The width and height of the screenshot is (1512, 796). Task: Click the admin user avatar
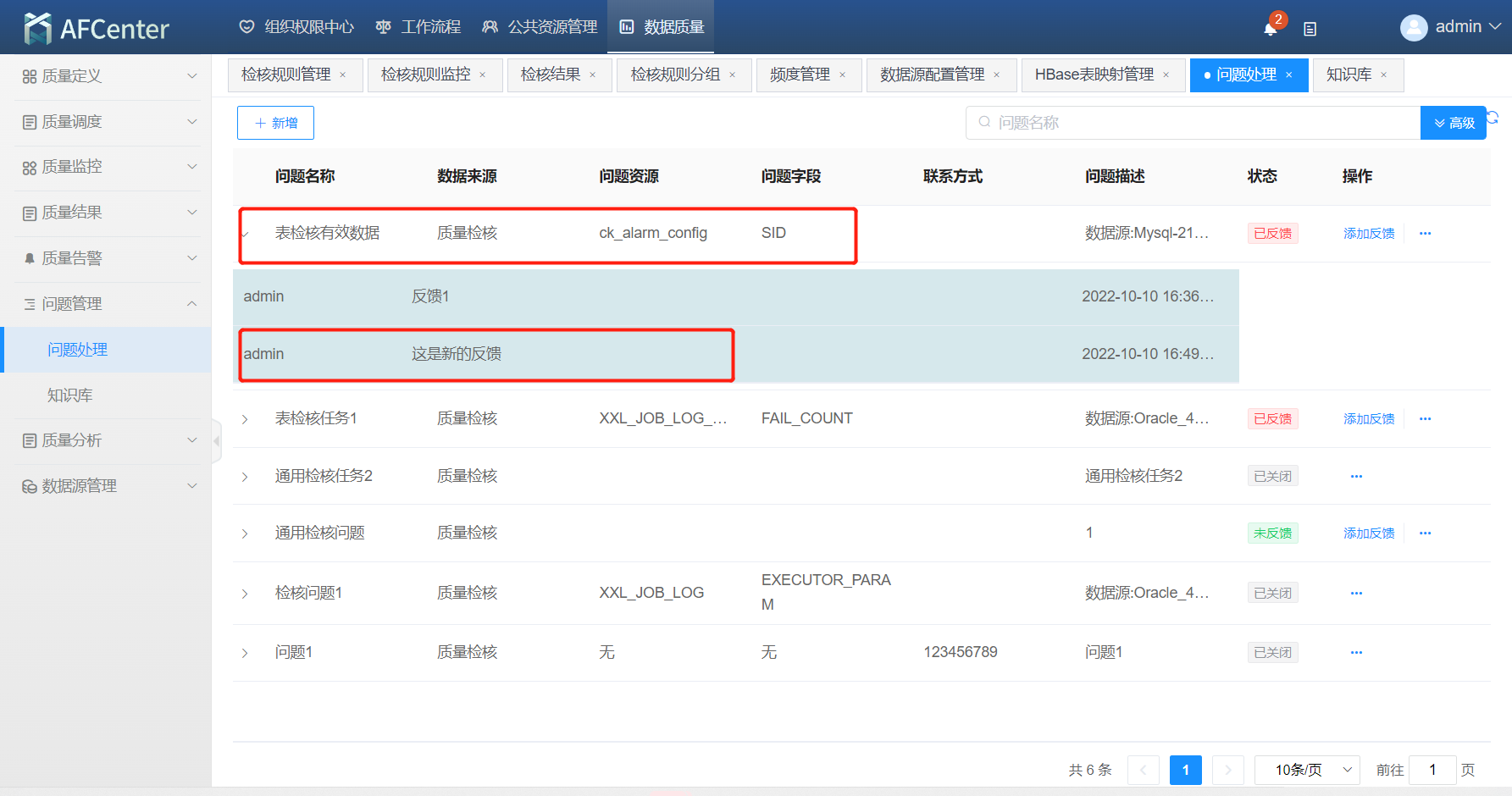[x=1413, y=28]
